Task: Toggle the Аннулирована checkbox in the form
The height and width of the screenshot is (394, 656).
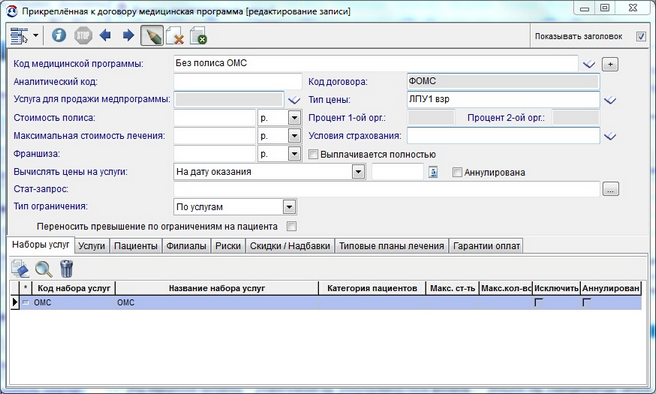Action: [457, 172]
